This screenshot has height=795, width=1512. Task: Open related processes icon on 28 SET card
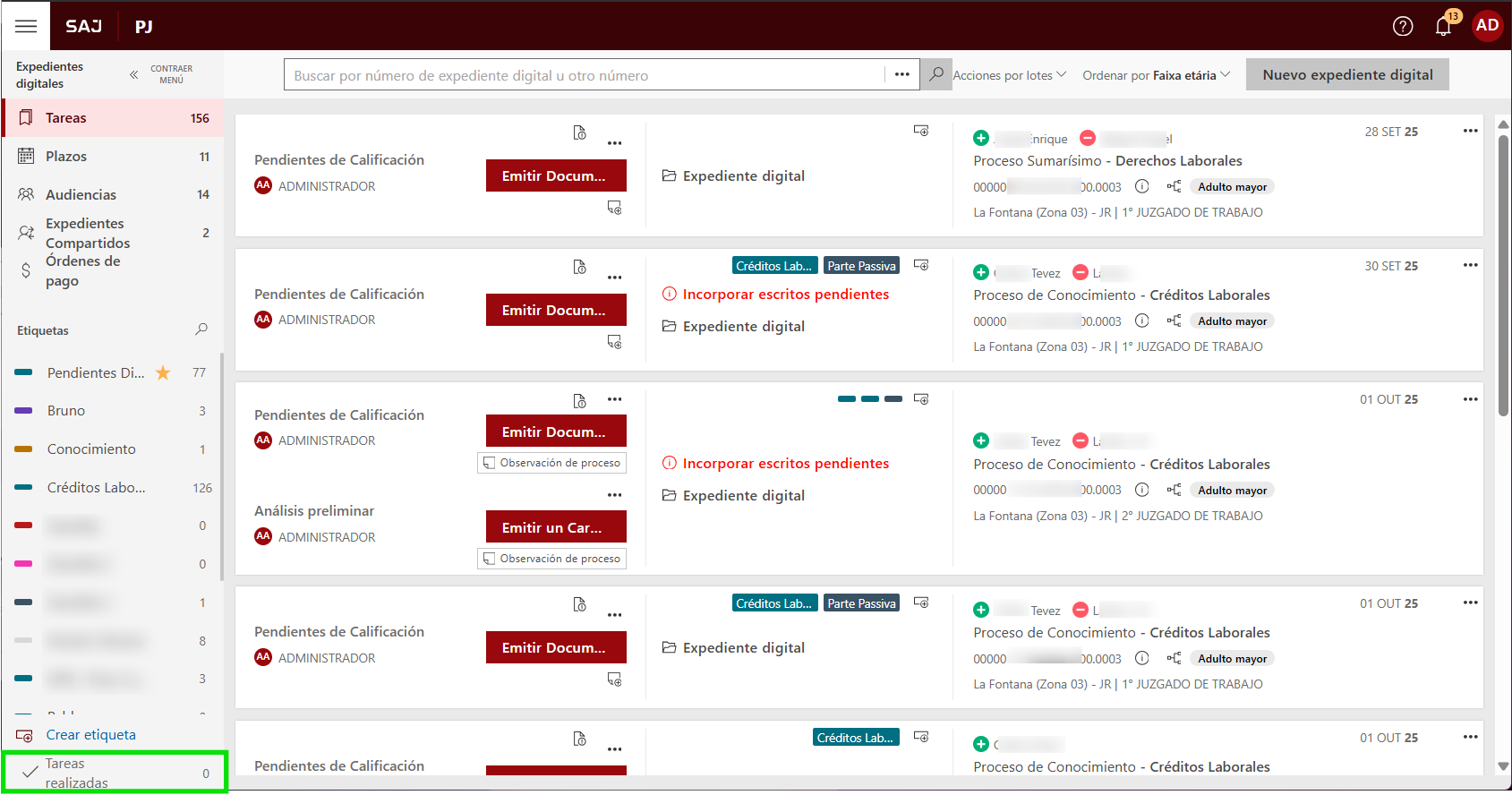[1174, 186]
